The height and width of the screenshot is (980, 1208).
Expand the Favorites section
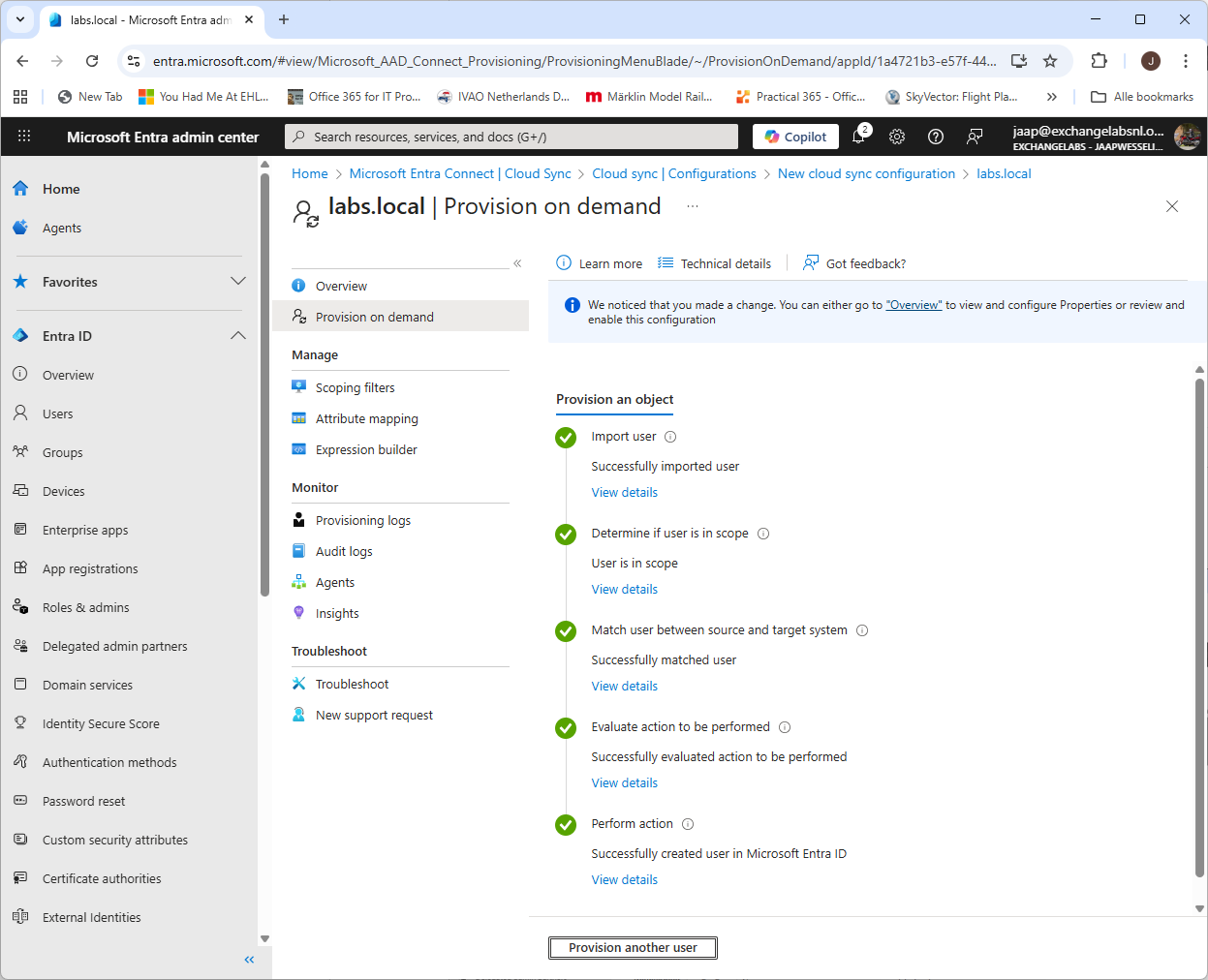click(x=237, y=282)
